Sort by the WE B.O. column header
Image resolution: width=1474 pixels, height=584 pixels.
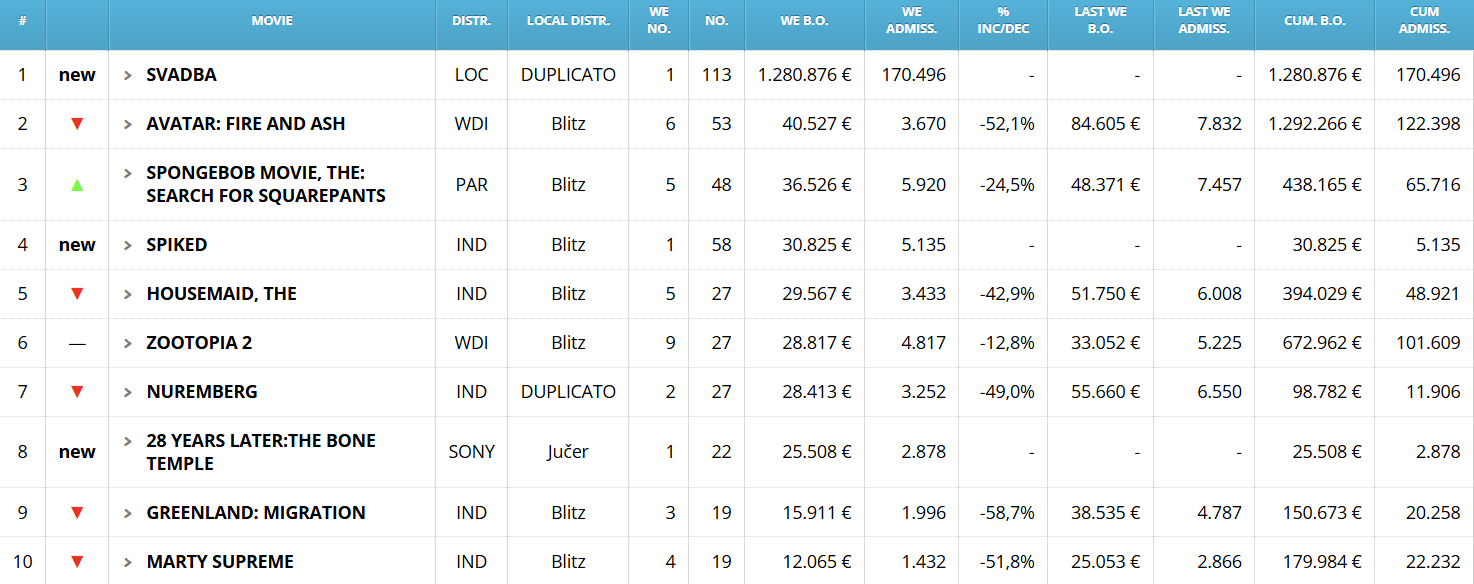point(804,21)
